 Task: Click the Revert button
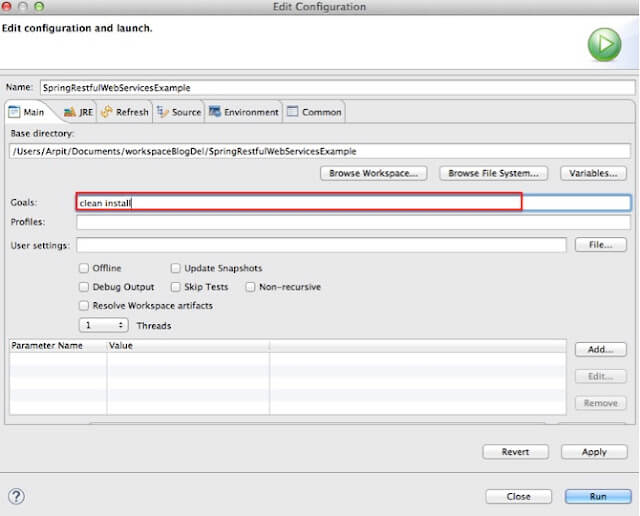tap(516, 452)
